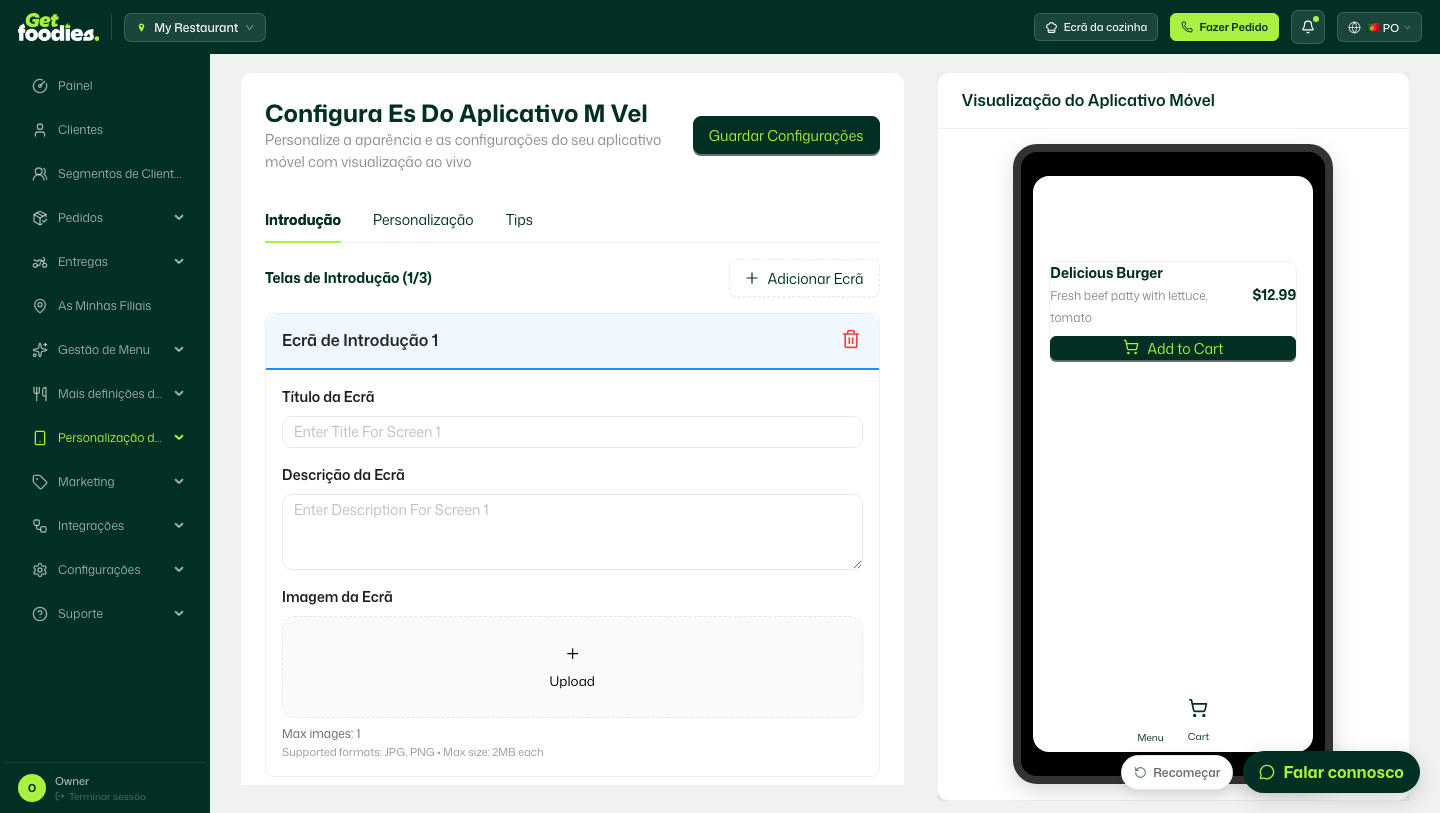
Task: Click the restart arrow icon on Recomeçar
Action: [x=1140, y=772]
